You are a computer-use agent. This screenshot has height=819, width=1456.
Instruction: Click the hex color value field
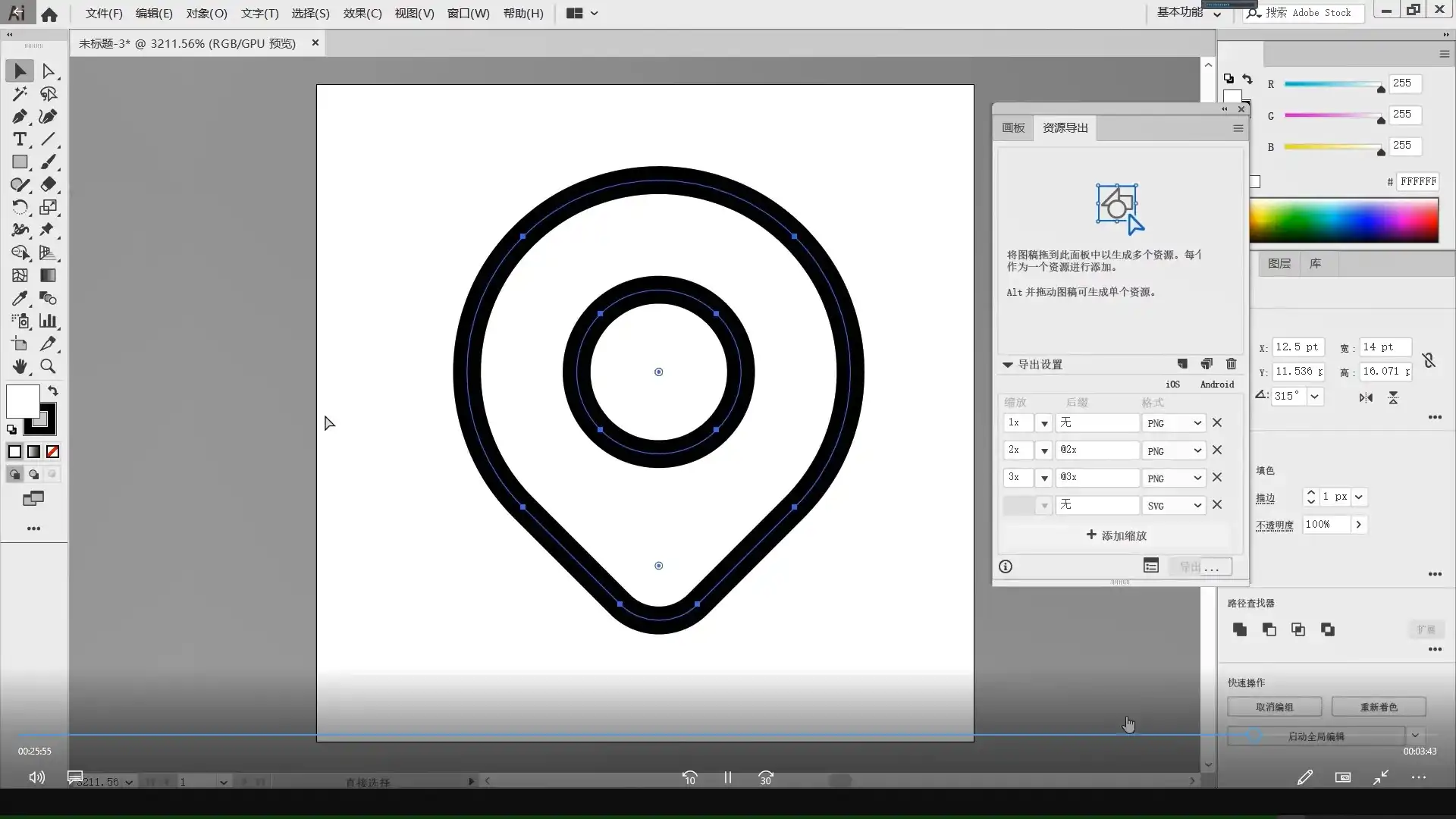pos(1417,182)
